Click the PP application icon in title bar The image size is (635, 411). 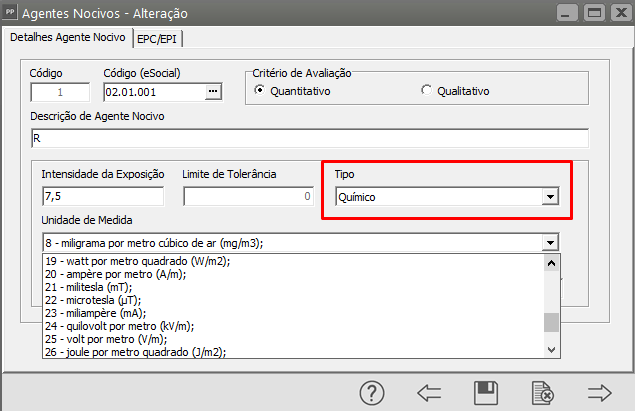click(x=12, y=13)
